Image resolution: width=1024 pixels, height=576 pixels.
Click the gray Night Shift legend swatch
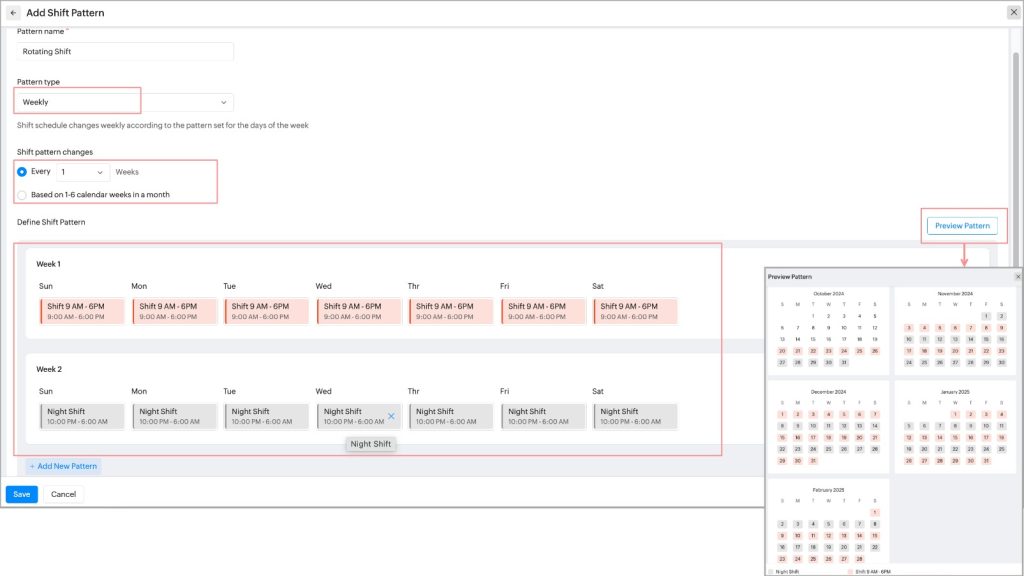click(770, 571)
